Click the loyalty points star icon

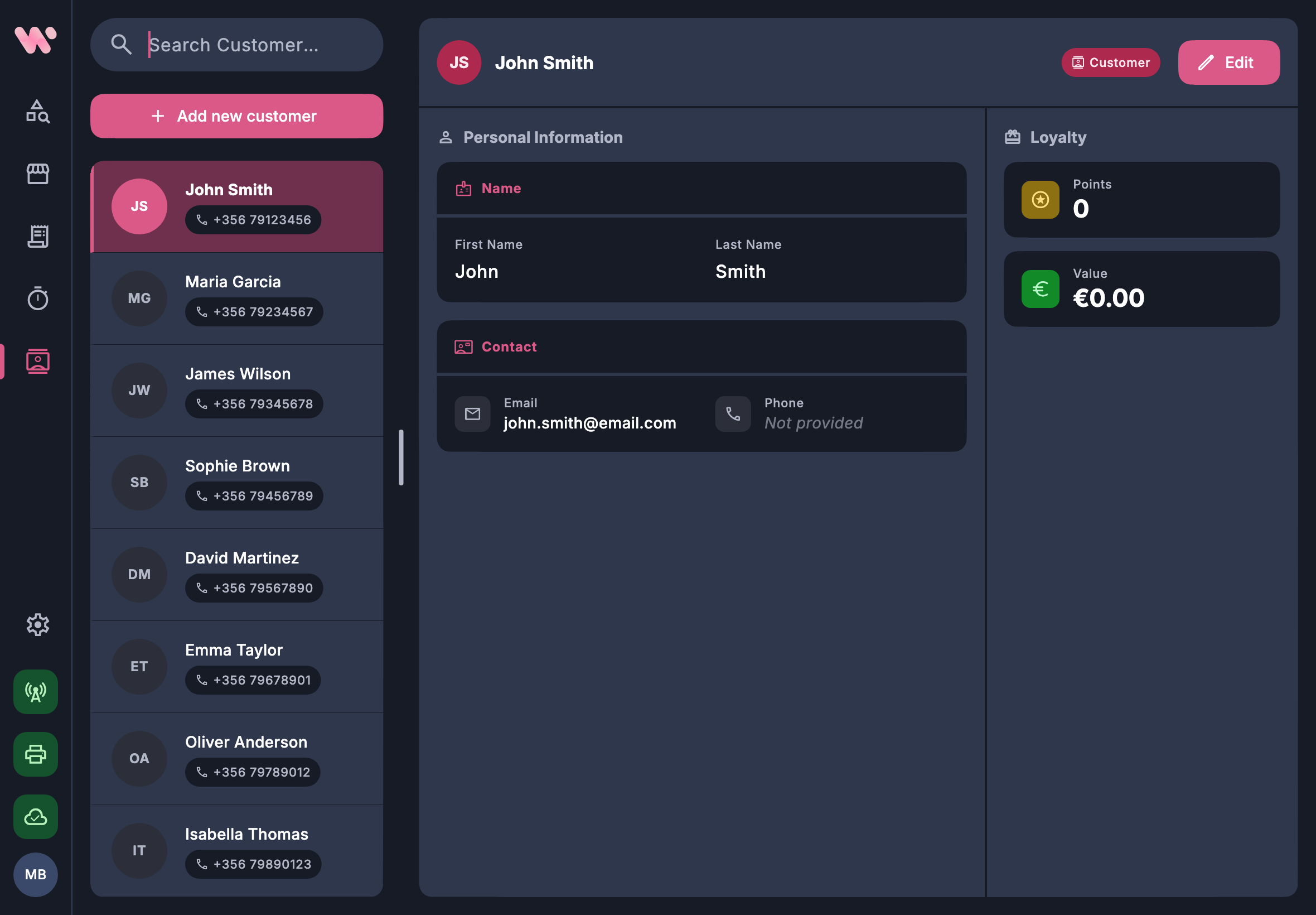1040,200
